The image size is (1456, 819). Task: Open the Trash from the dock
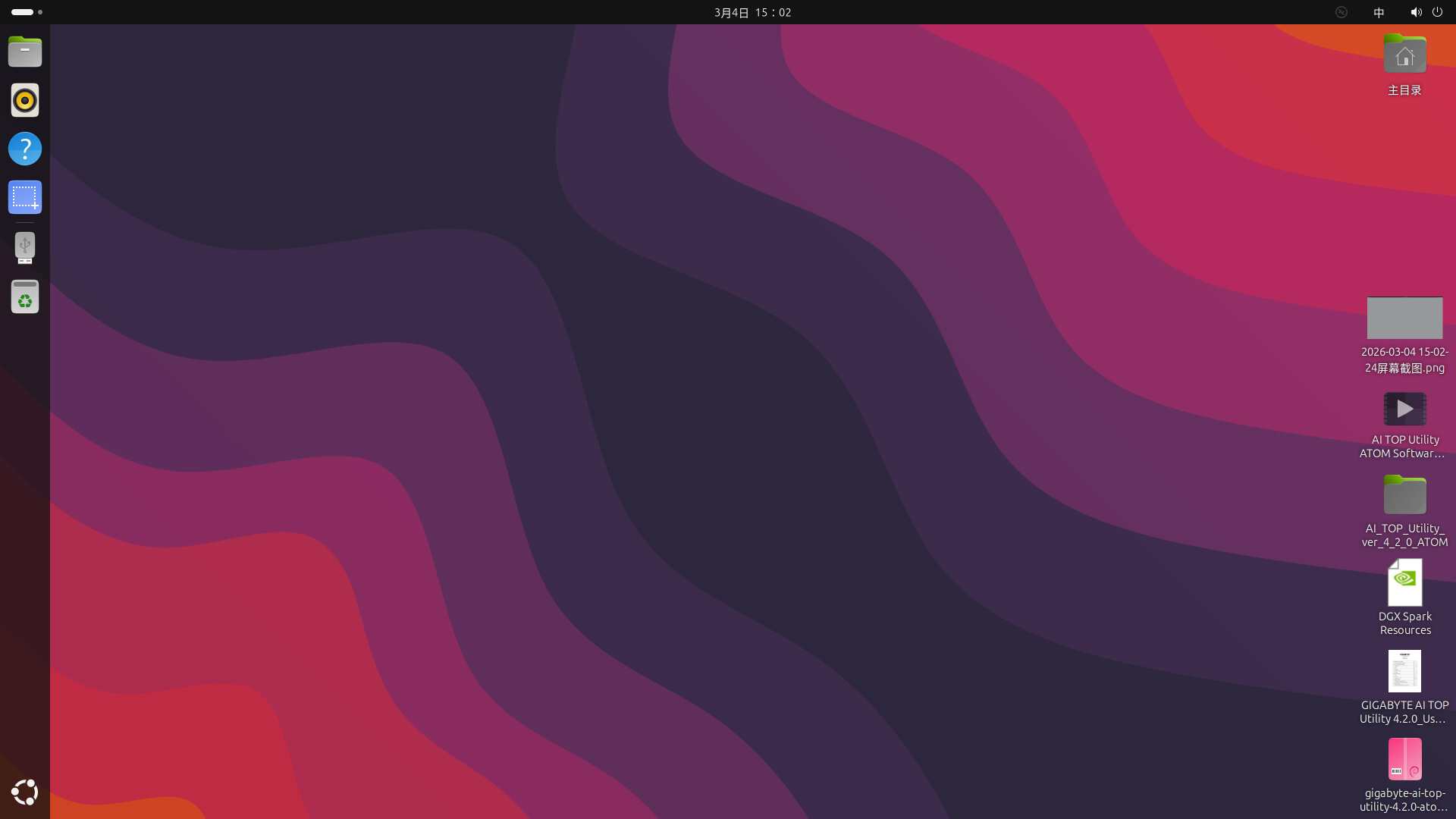tap(25, 297)
